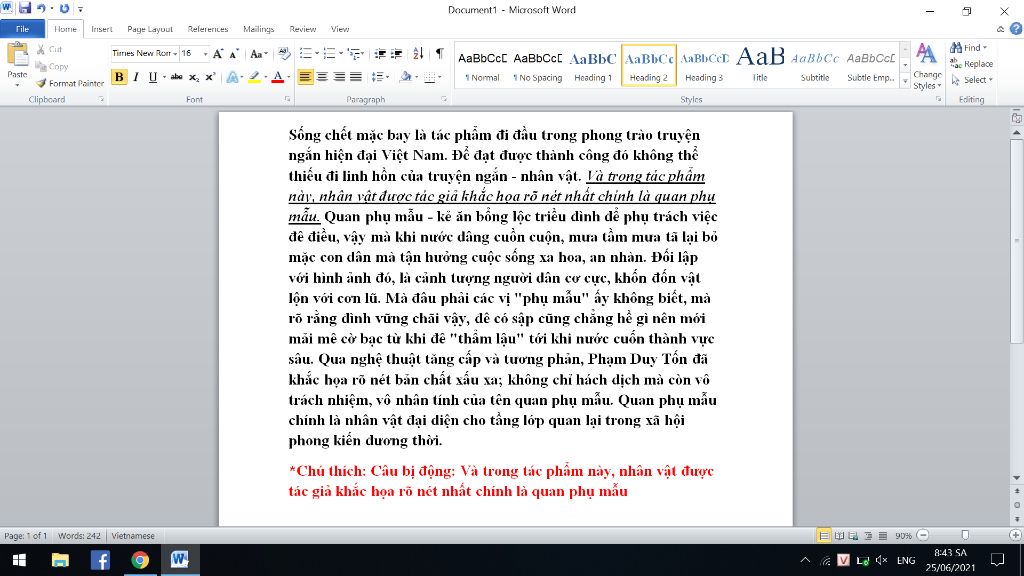The width and height of the screenshot is (1024, 576).
Task: Click the Cut scissors icon
Action: pos(41,50)
